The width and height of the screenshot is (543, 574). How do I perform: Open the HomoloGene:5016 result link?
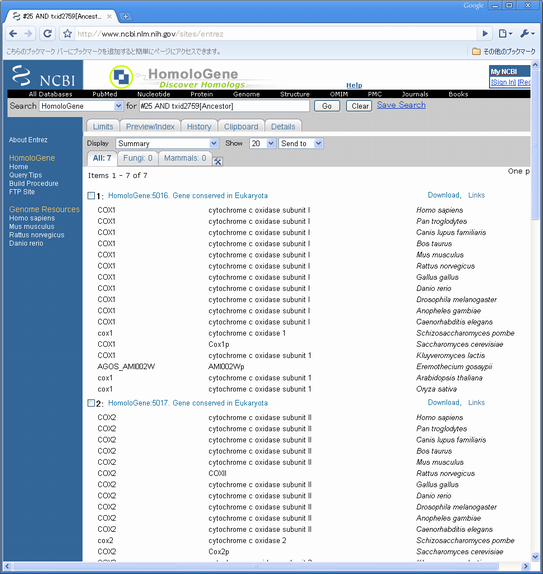(x=188, y=195)
